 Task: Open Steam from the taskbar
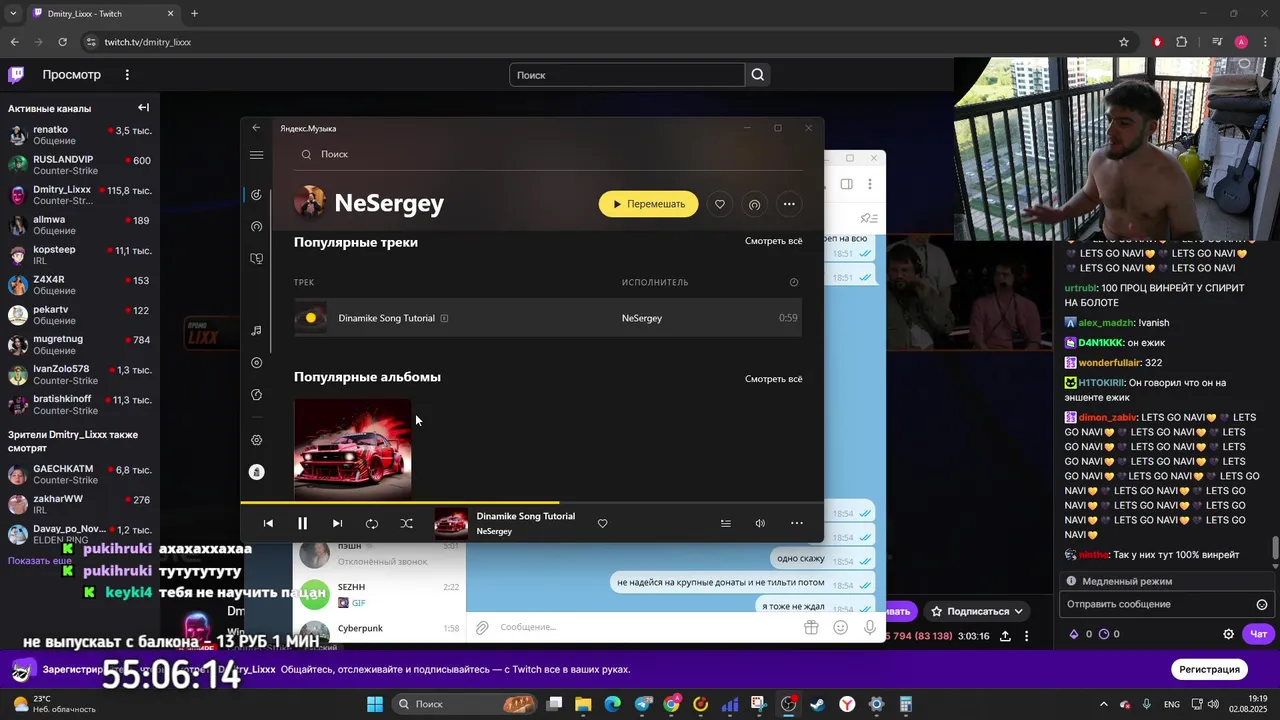coord(817,704)
